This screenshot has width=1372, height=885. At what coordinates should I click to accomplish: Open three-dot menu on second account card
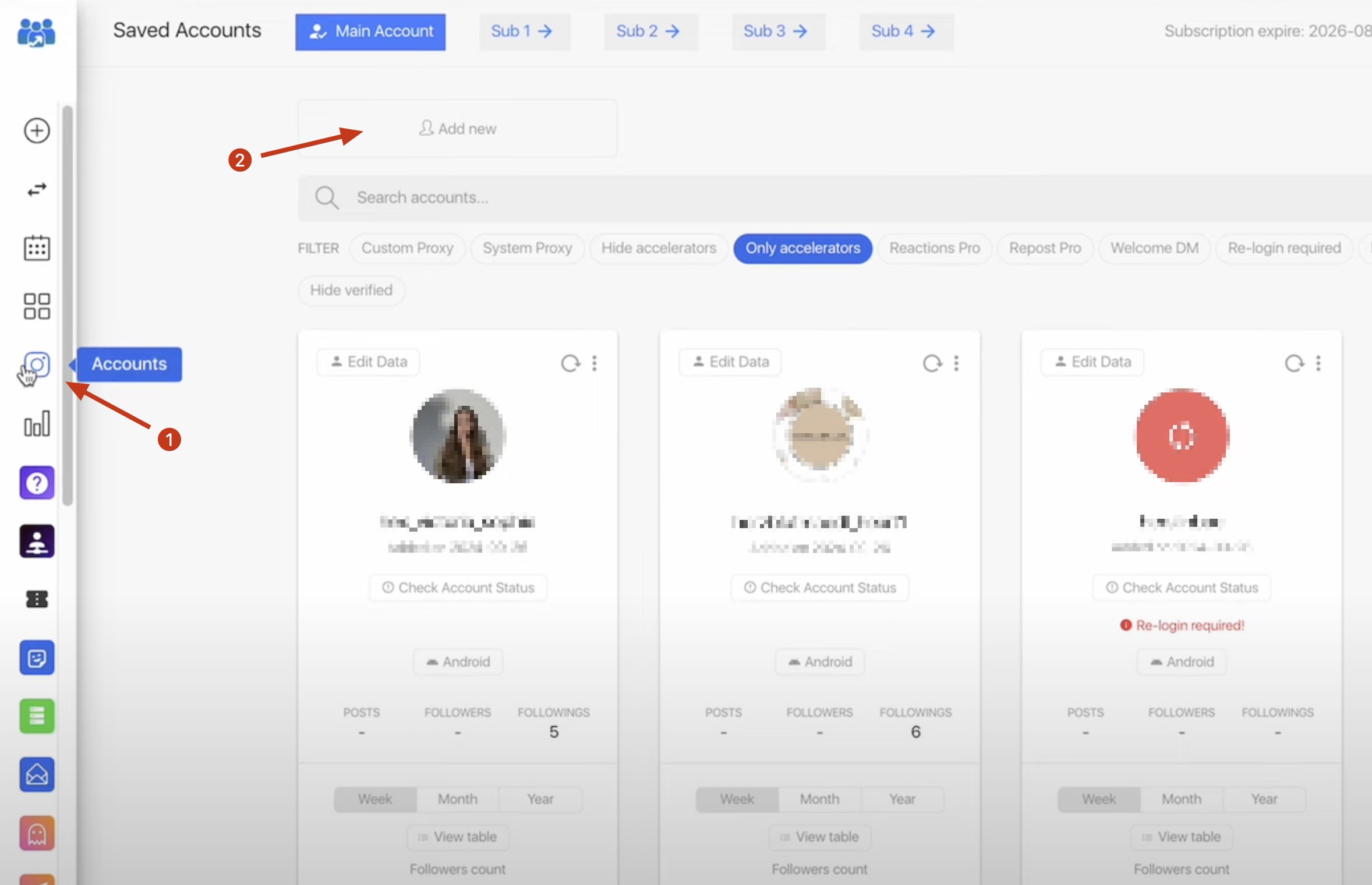[956, 363]
